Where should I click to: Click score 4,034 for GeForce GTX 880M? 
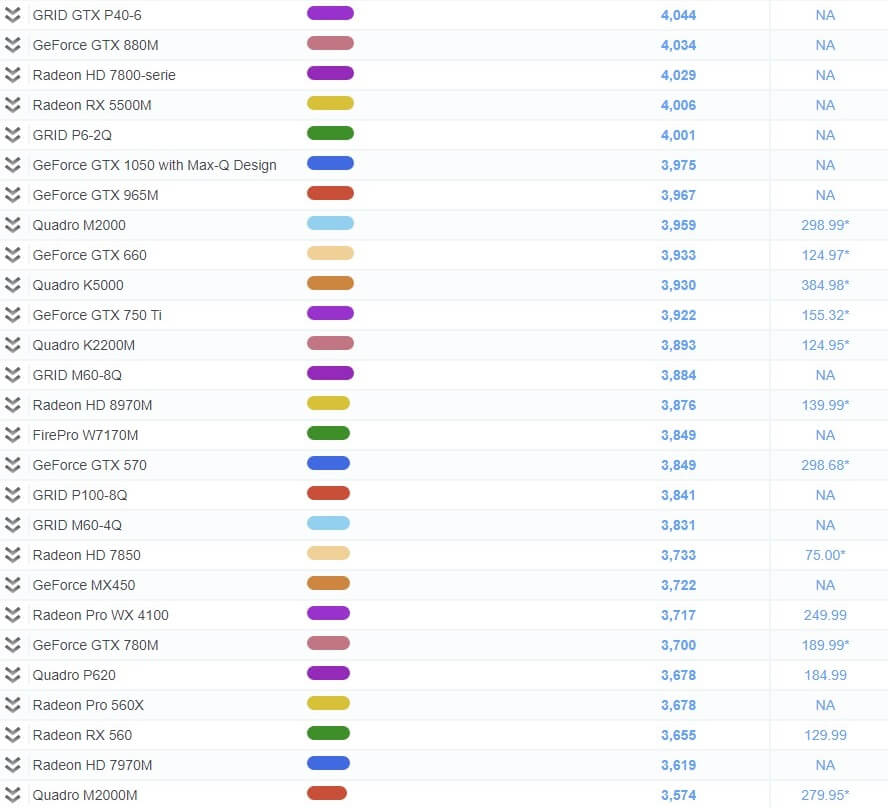coord(678,45)
